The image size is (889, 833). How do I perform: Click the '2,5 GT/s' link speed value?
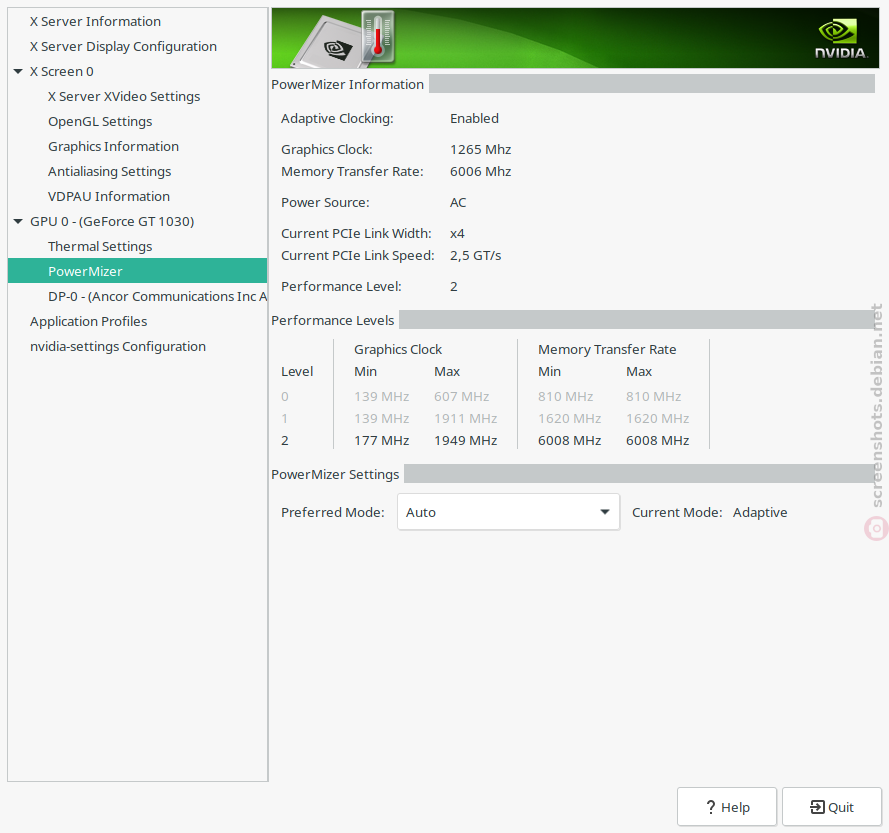pyautogui.click(x=476, y=256)
